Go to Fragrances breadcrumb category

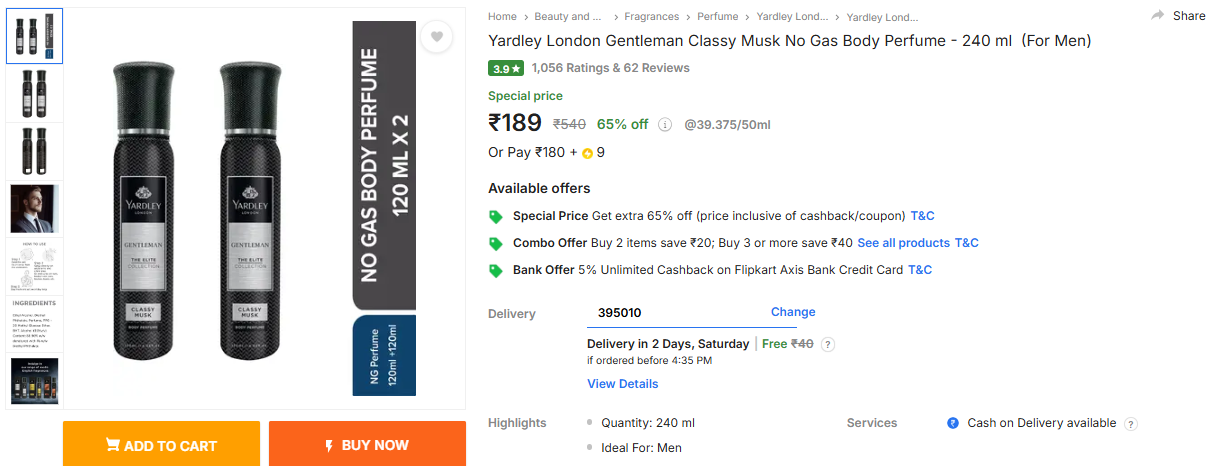(x=651, y=17)
